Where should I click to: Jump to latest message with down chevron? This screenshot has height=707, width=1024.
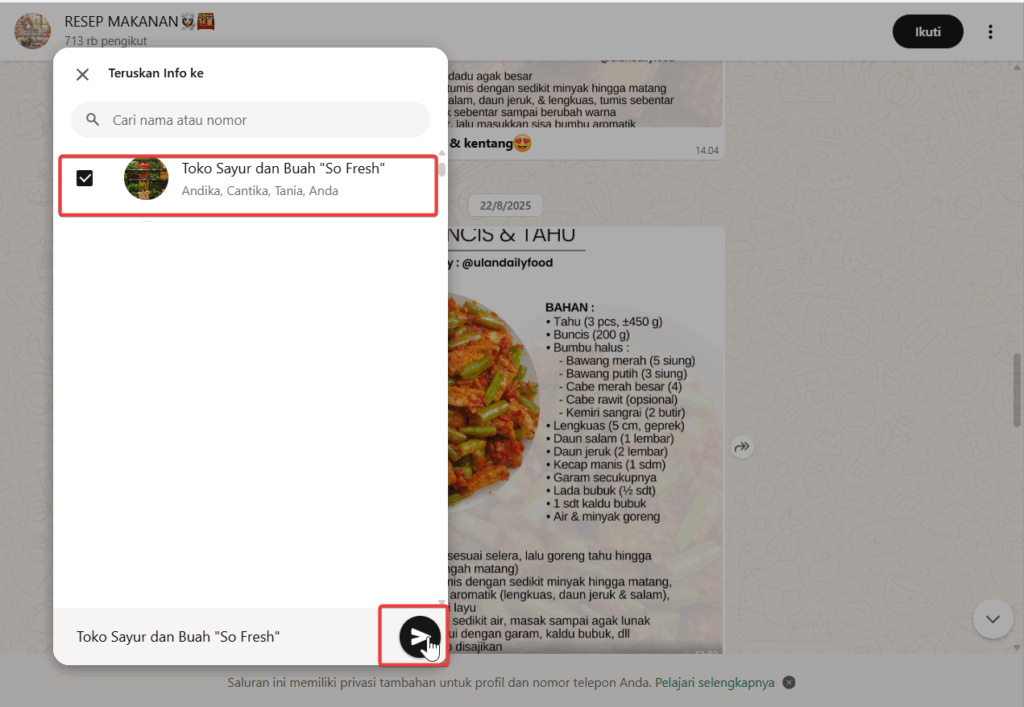[x=992, y=619]
